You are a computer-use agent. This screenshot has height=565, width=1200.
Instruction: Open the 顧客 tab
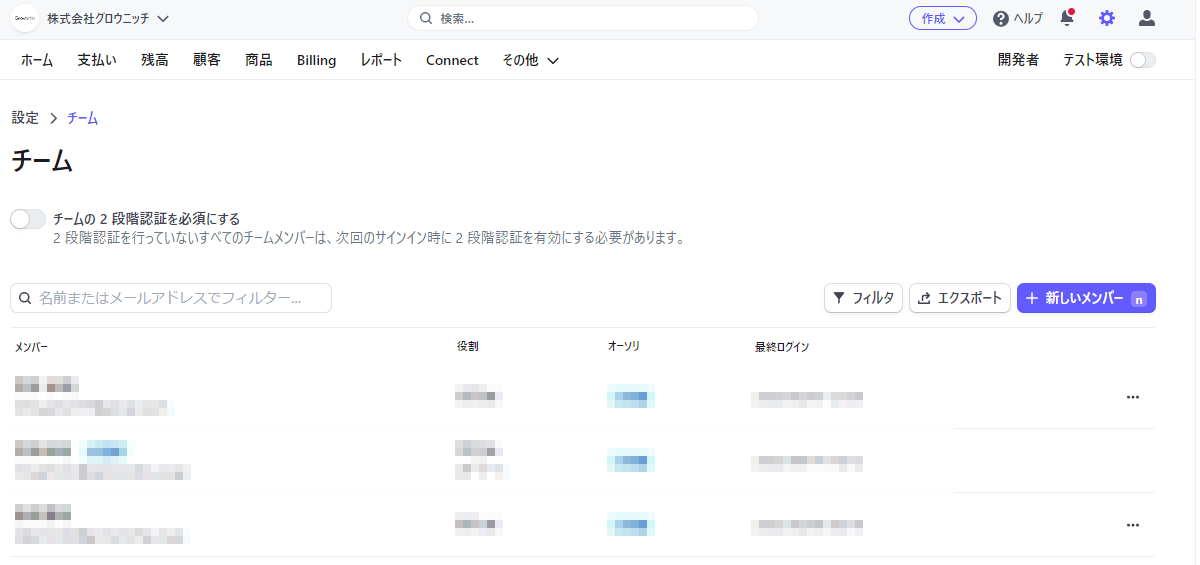pyautogui.click(x=207, y=60)
